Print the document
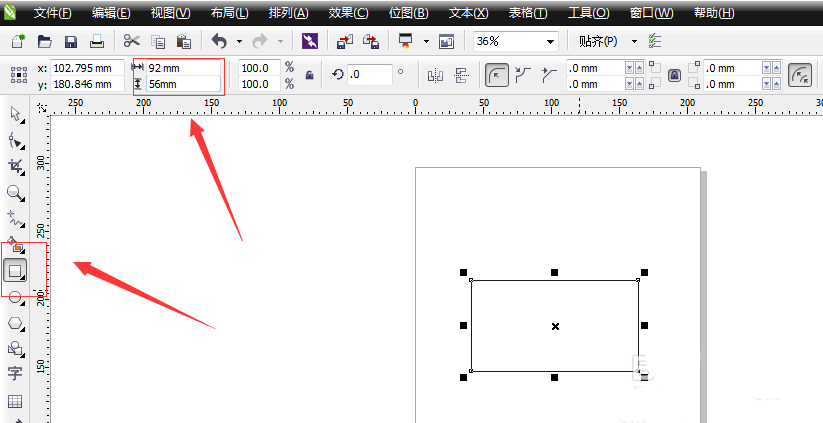 97,41
